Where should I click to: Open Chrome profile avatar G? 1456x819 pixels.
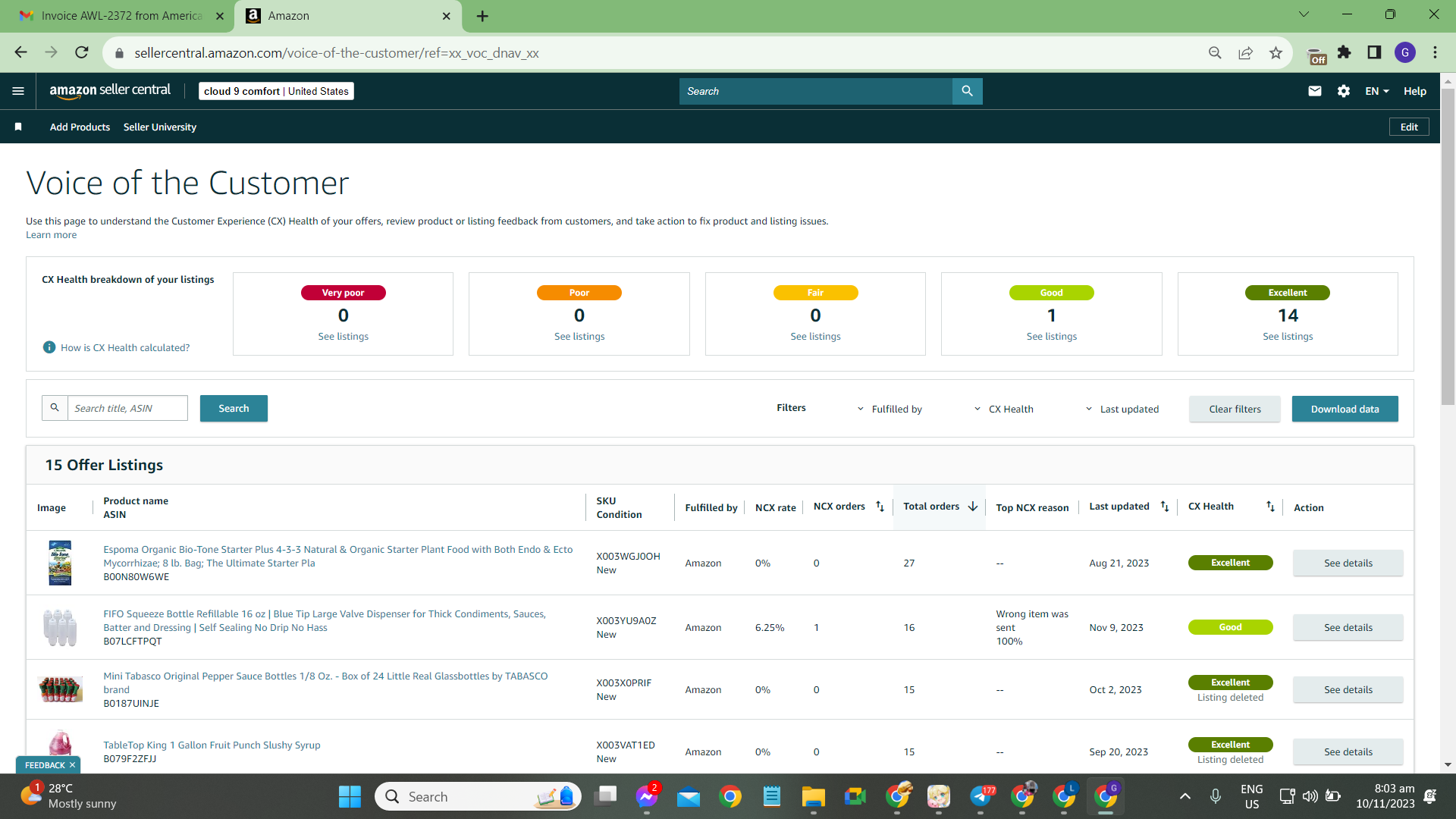click(1404, 52)
